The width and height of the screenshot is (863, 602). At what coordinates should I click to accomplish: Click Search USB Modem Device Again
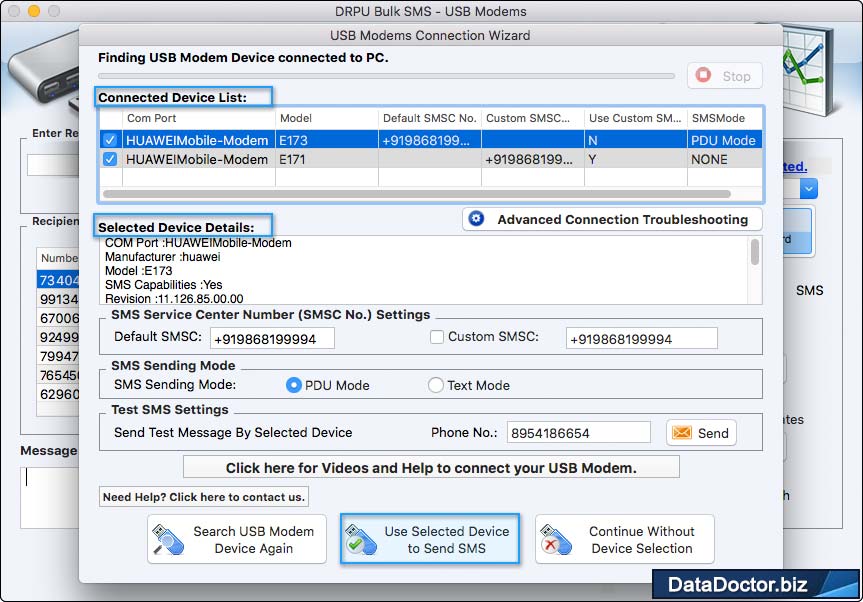237,539
